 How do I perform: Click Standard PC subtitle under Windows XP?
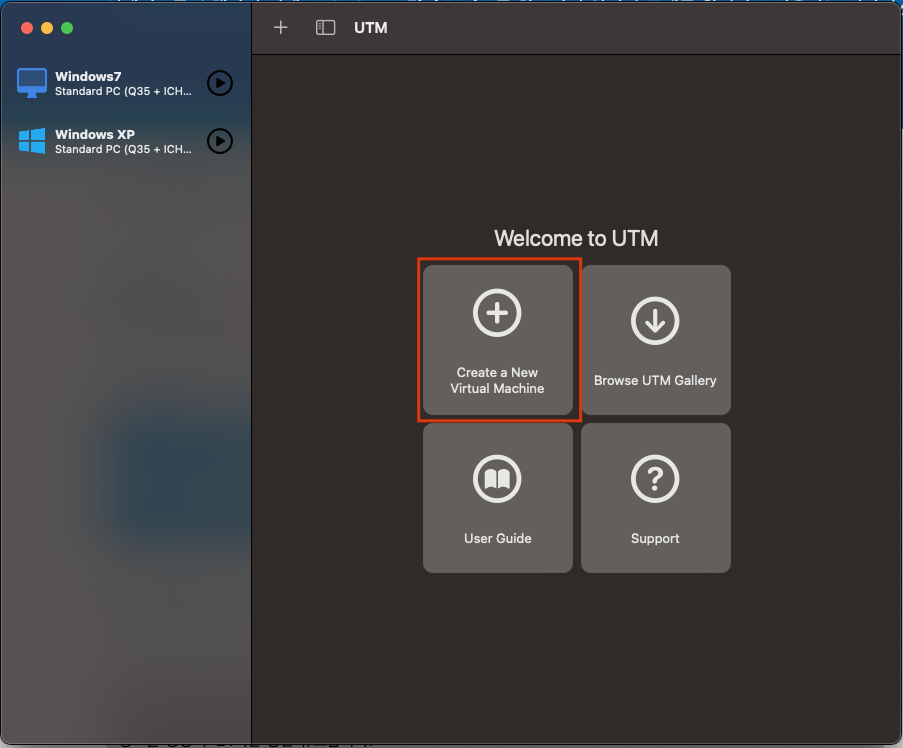(x=123, y=149)
